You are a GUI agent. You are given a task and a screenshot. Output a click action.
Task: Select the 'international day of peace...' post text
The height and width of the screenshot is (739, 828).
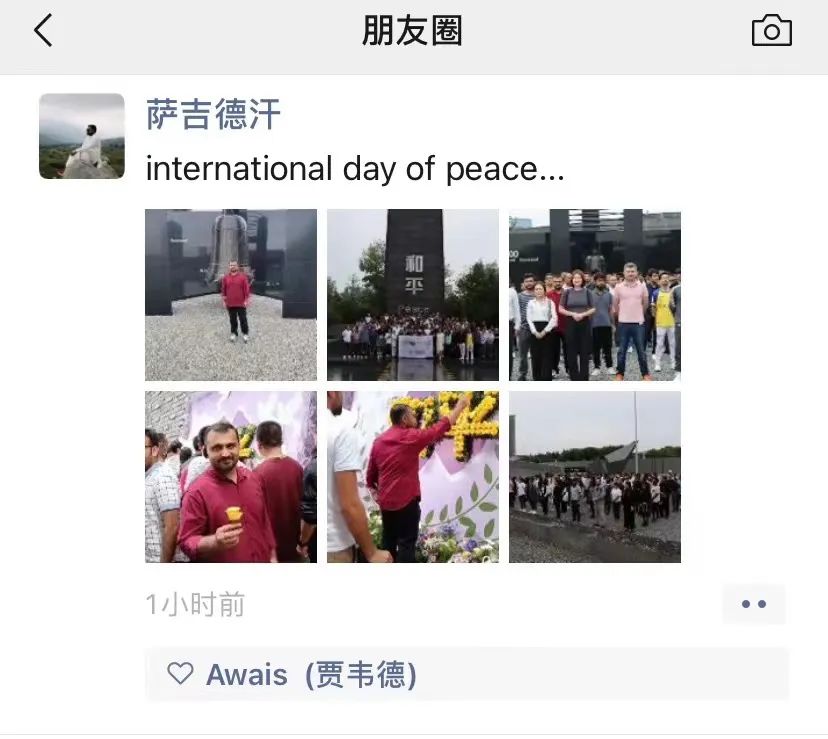point(355,169)
